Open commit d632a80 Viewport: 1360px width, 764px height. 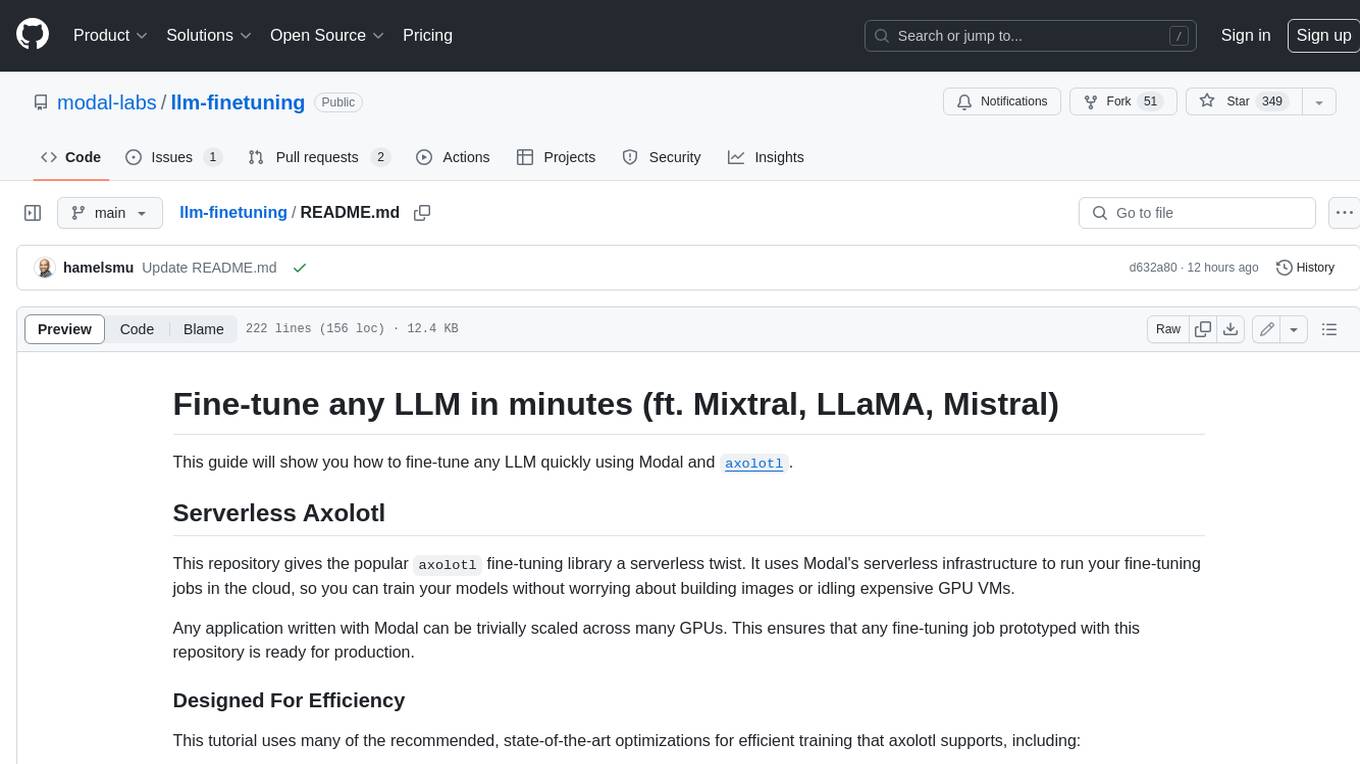pos(1152,268)
